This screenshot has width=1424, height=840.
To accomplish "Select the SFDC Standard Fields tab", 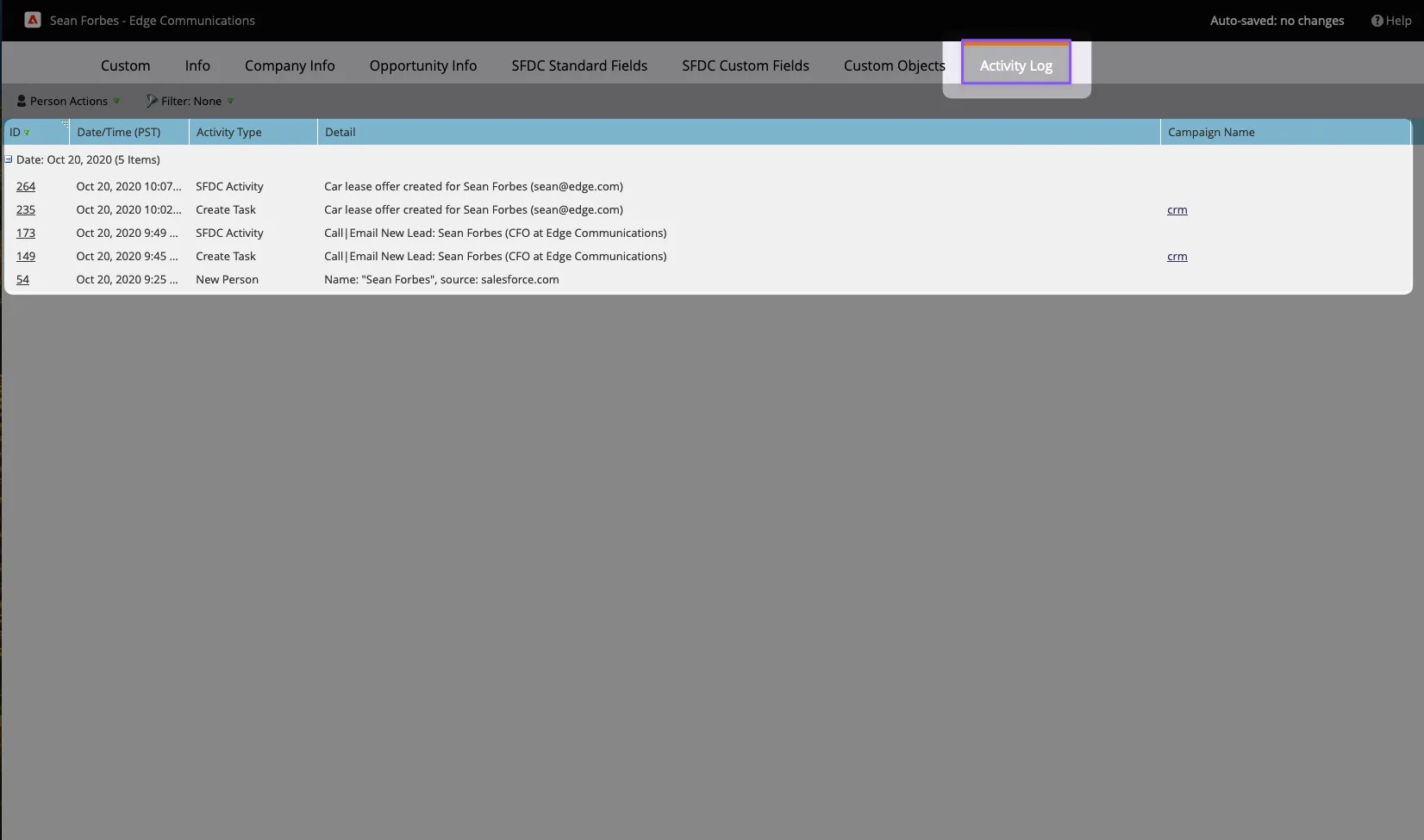I will 579,65.
